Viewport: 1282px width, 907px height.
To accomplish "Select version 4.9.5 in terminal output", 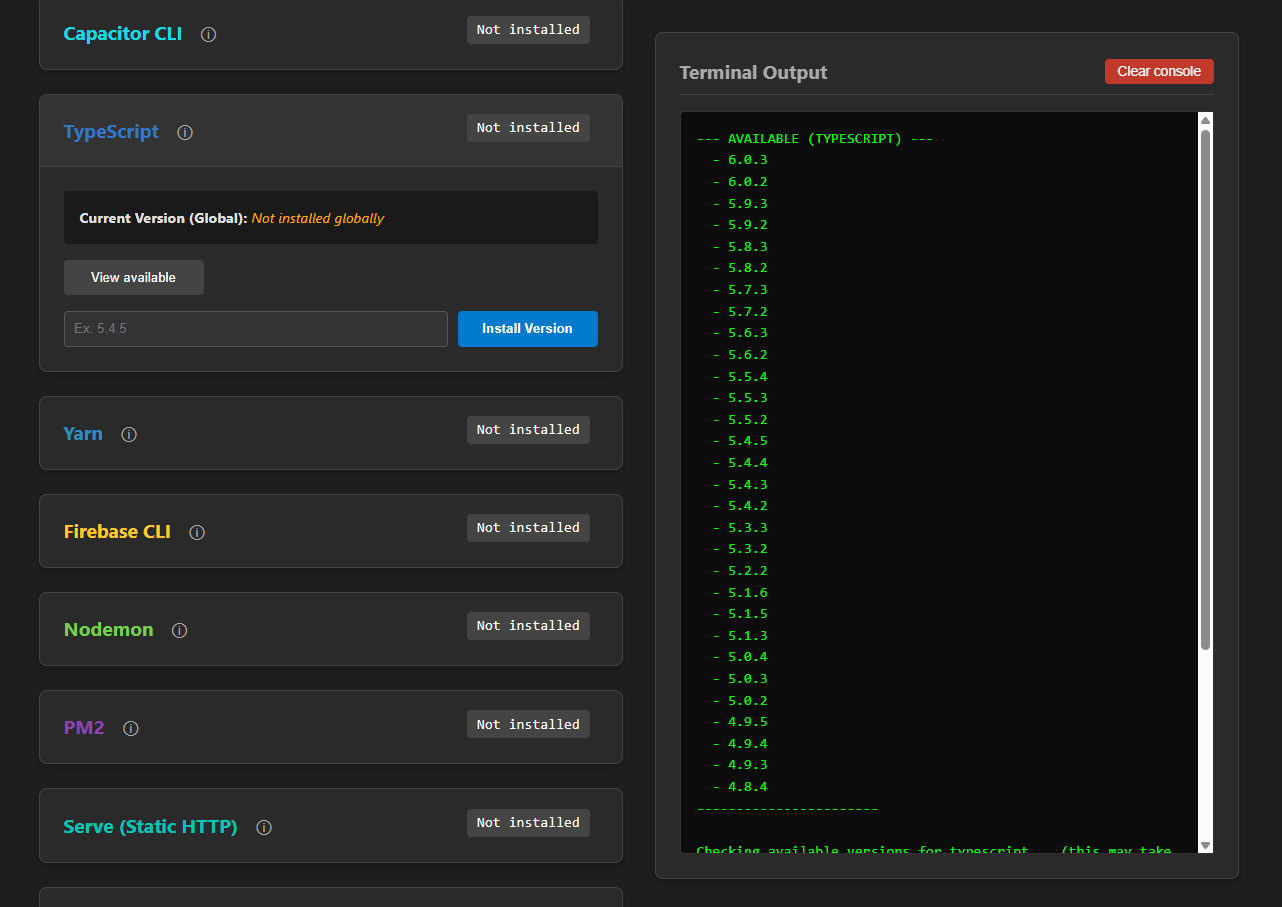I will tap(747, 722).
